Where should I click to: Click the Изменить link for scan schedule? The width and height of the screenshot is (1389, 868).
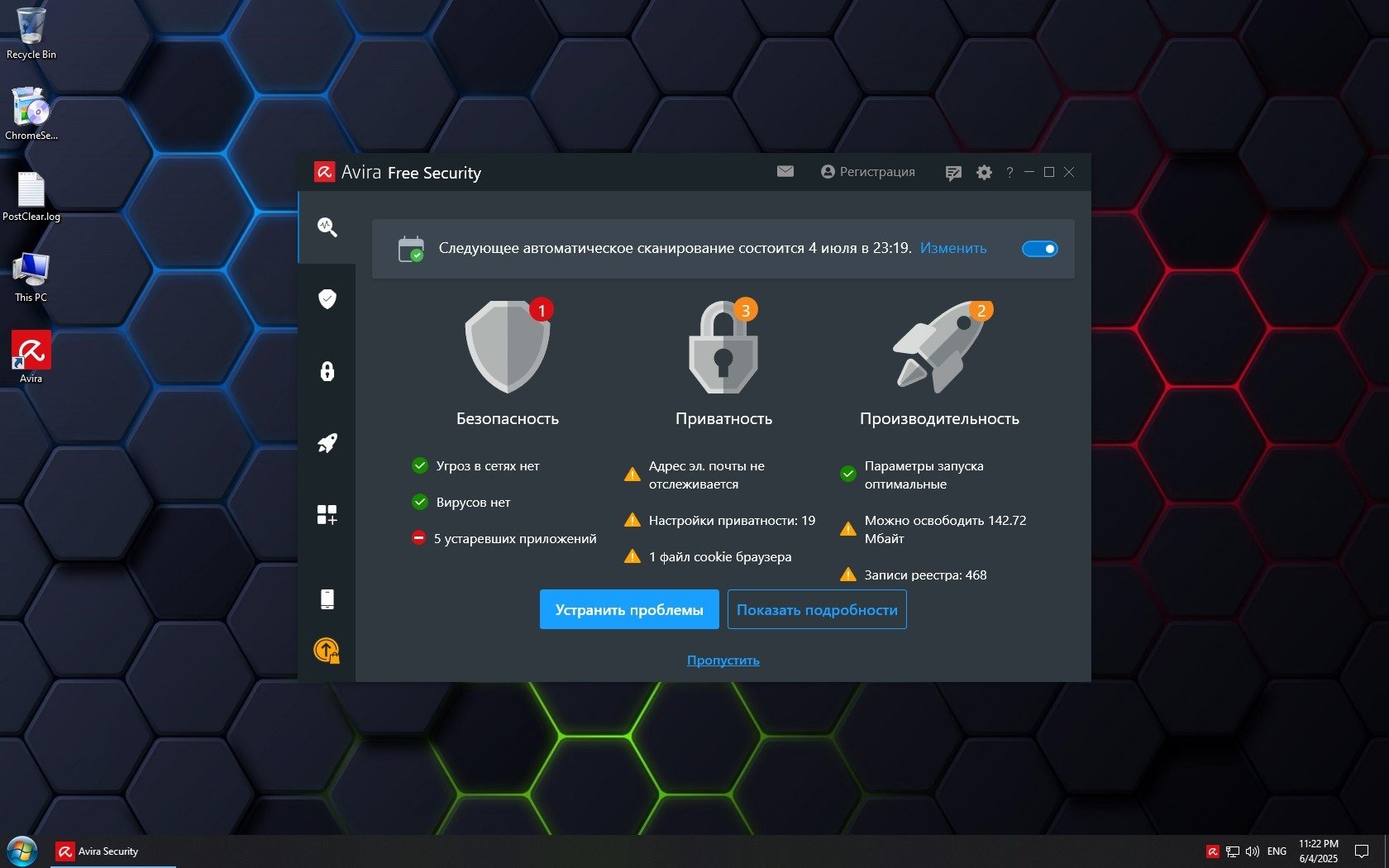(953, 248)
